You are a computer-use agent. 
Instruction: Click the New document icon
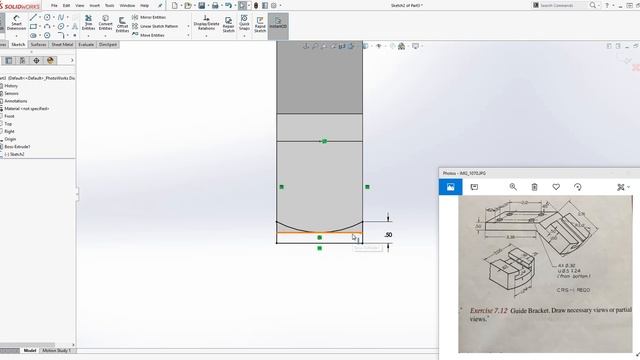coord(175,6)
